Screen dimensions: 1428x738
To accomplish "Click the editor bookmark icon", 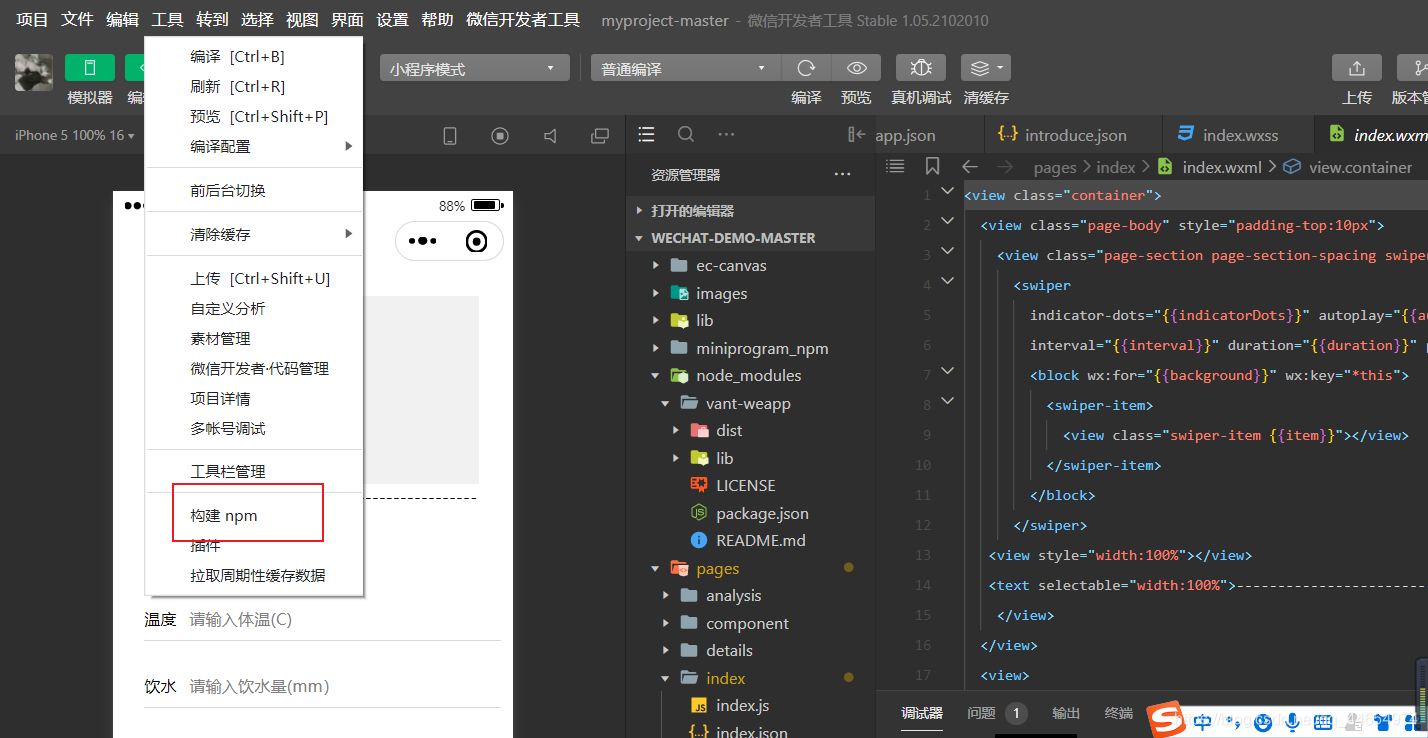I will pyautogui.click(x=932, y=166).
